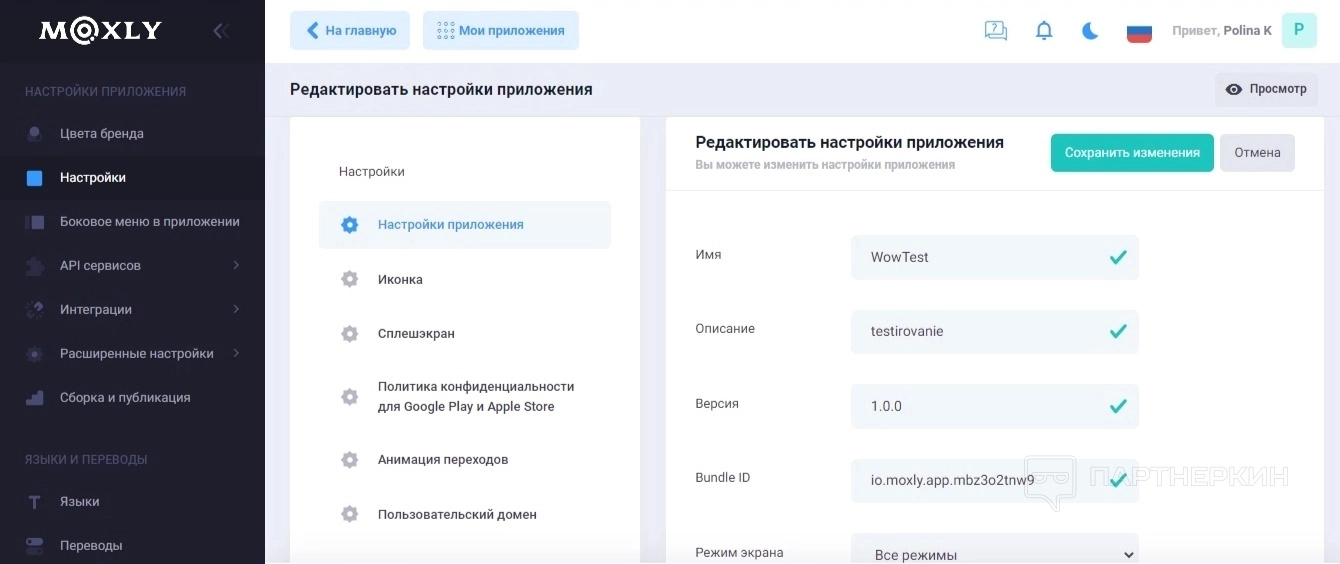Click the eye icon in Просмотр button
This screenshot has width=1340, height=564.
[x=1234, y=89]
